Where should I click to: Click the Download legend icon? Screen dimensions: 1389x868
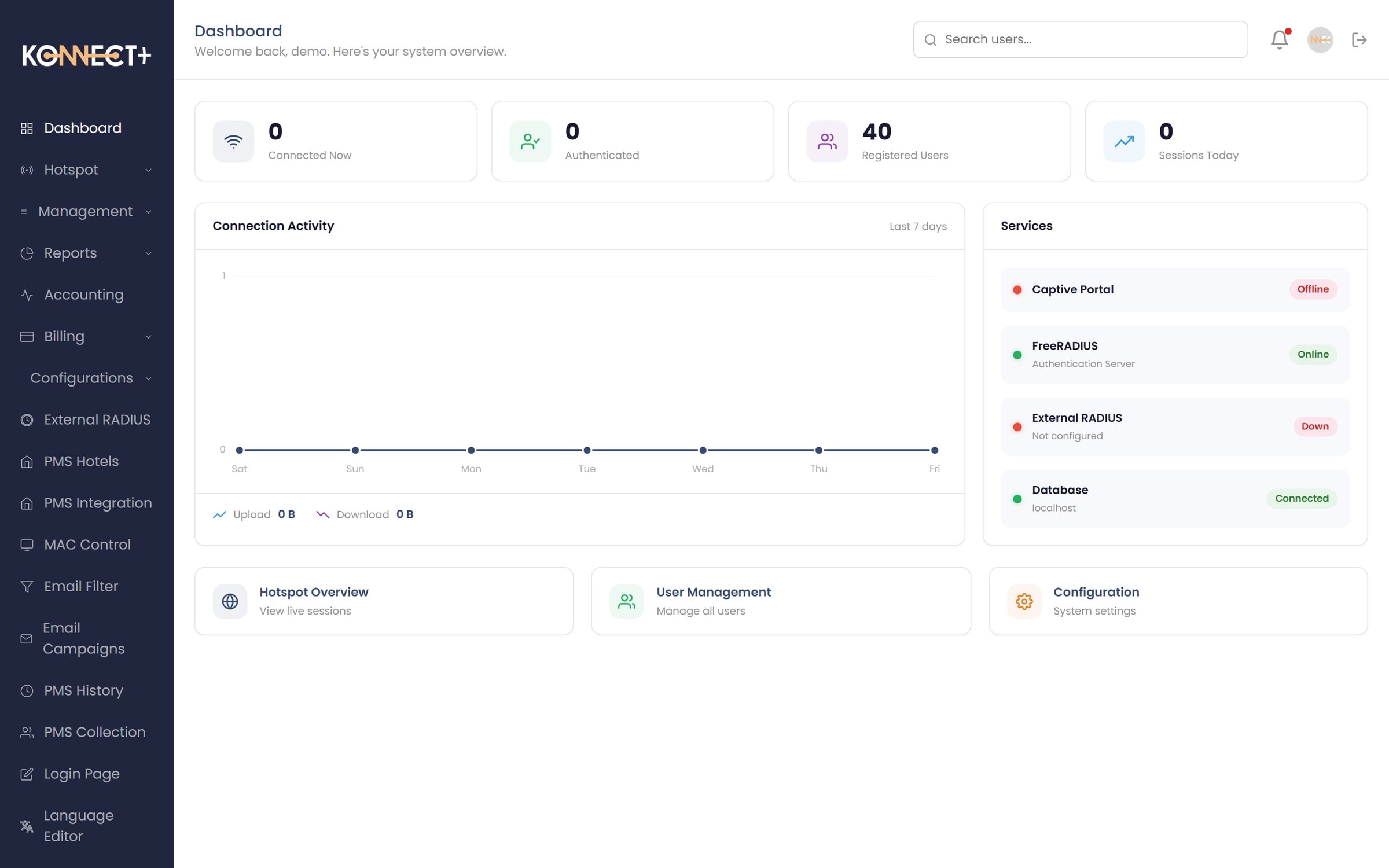coord(322,514)
